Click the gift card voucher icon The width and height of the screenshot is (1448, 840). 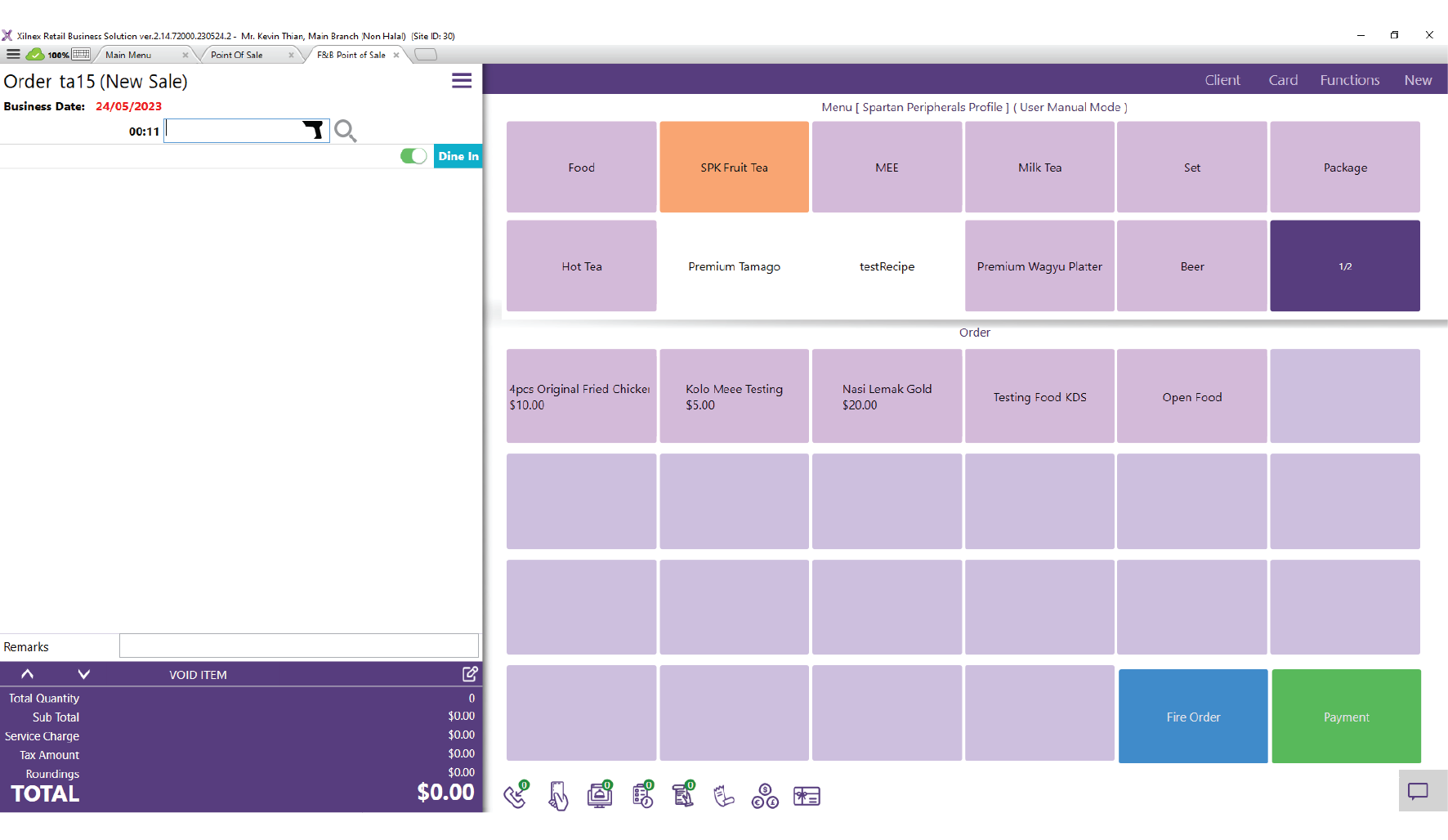coord(807,796)
